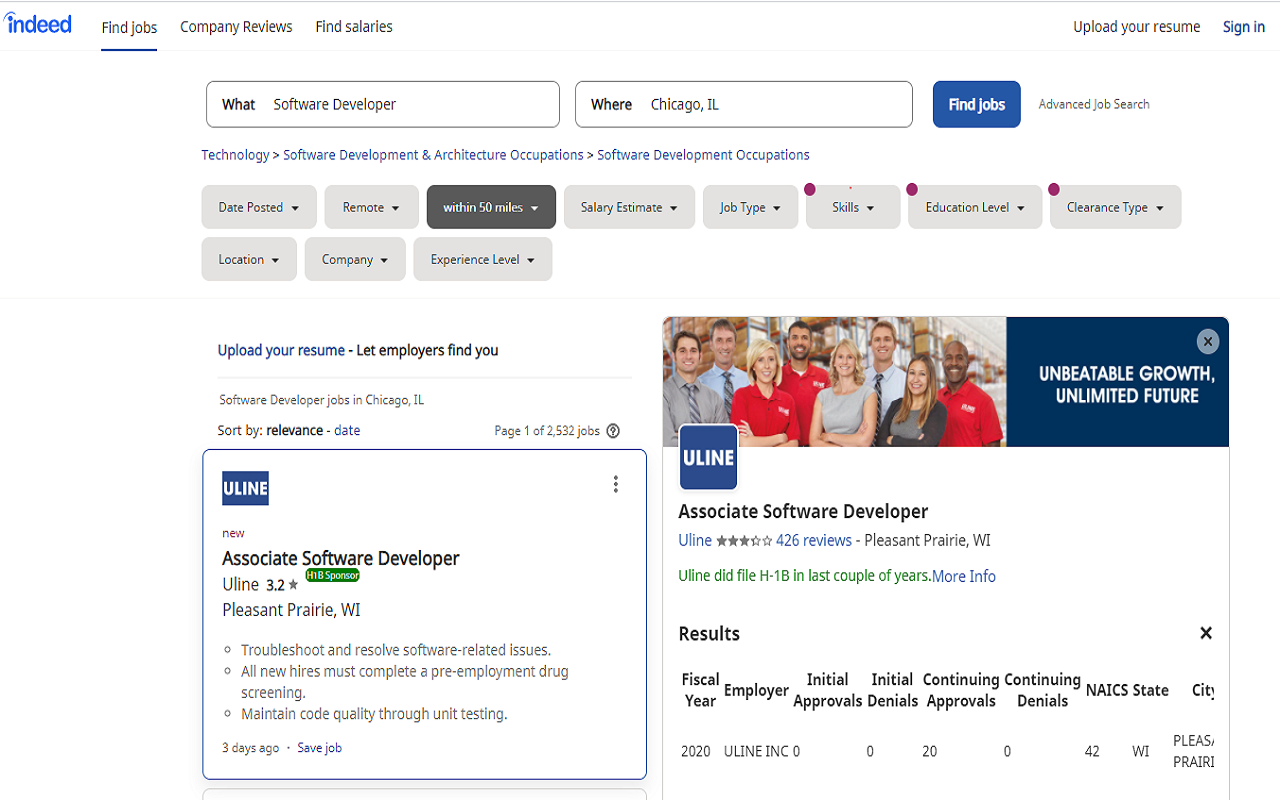Open More Info about H-1B filing
The image size is (1280, 800).
(963, 576)
